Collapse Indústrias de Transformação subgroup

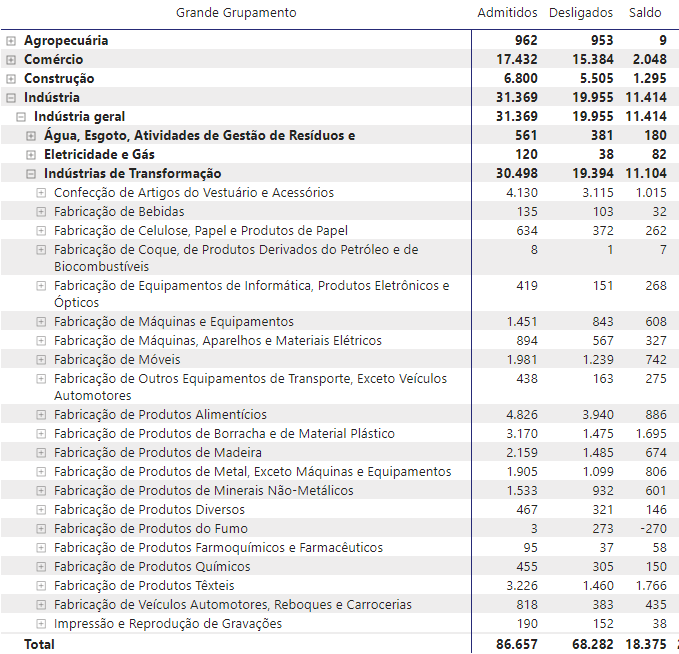[31, 174]
